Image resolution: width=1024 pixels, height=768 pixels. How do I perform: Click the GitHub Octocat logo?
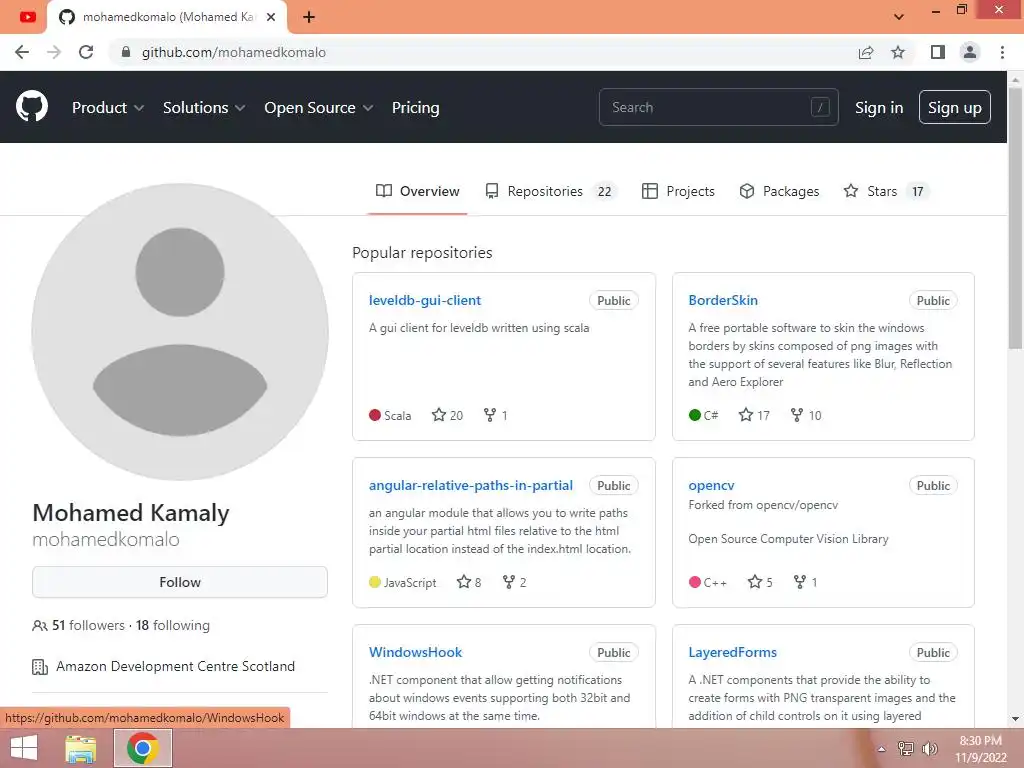[x=31, y=107]
